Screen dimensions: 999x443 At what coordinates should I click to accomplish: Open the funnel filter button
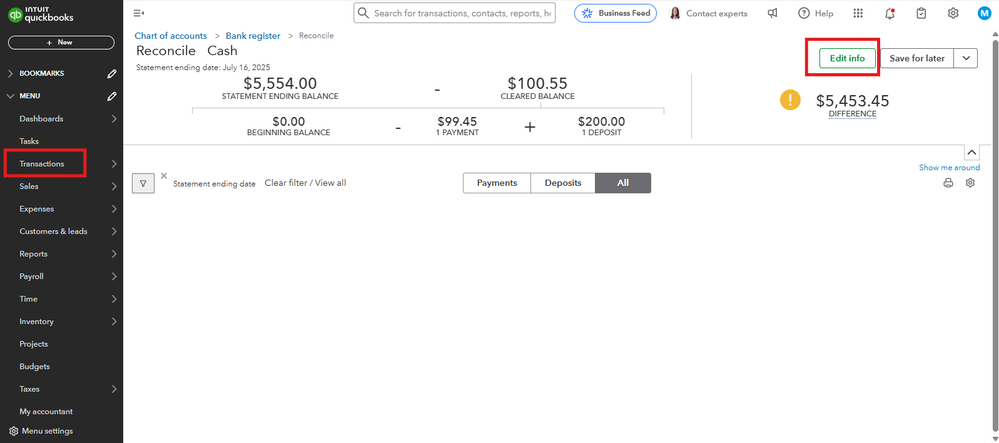(143, 183)
